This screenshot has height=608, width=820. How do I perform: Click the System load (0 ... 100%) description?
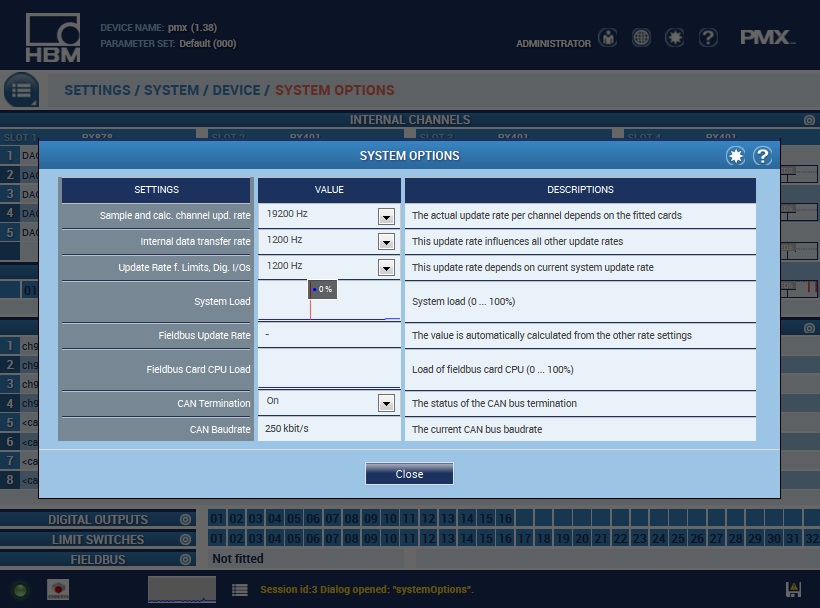coord(463,302)
